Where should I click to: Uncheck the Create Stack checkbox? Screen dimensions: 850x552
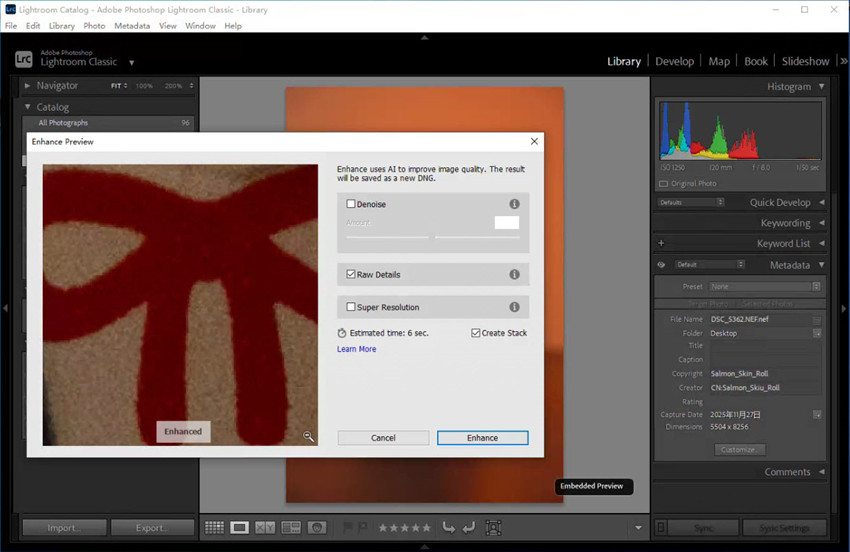point(475,333)
